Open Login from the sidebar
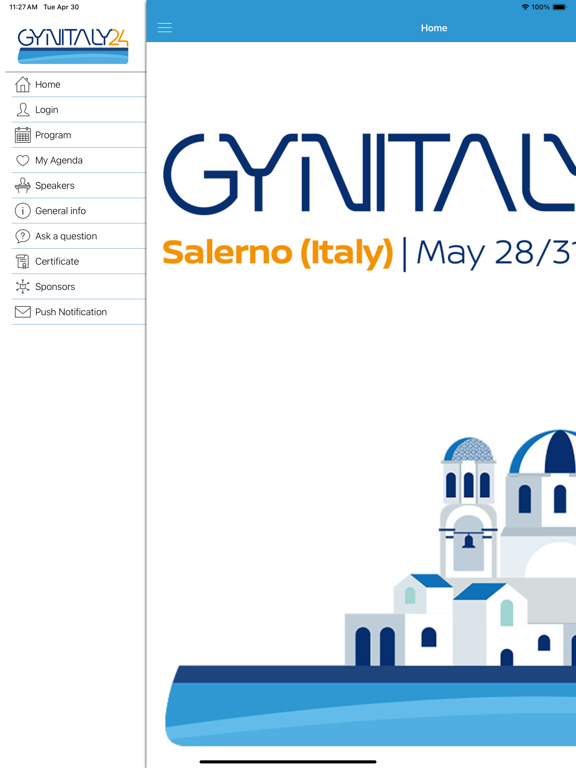The image size is (576, 768). click(47, 110)
